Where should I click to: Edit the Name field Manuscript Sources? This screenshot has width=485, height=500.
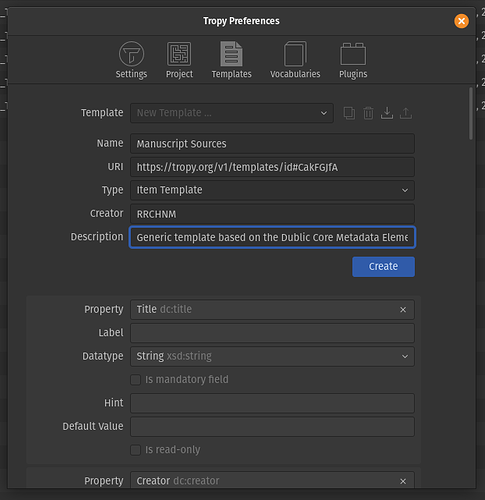[x=272, y=144]
